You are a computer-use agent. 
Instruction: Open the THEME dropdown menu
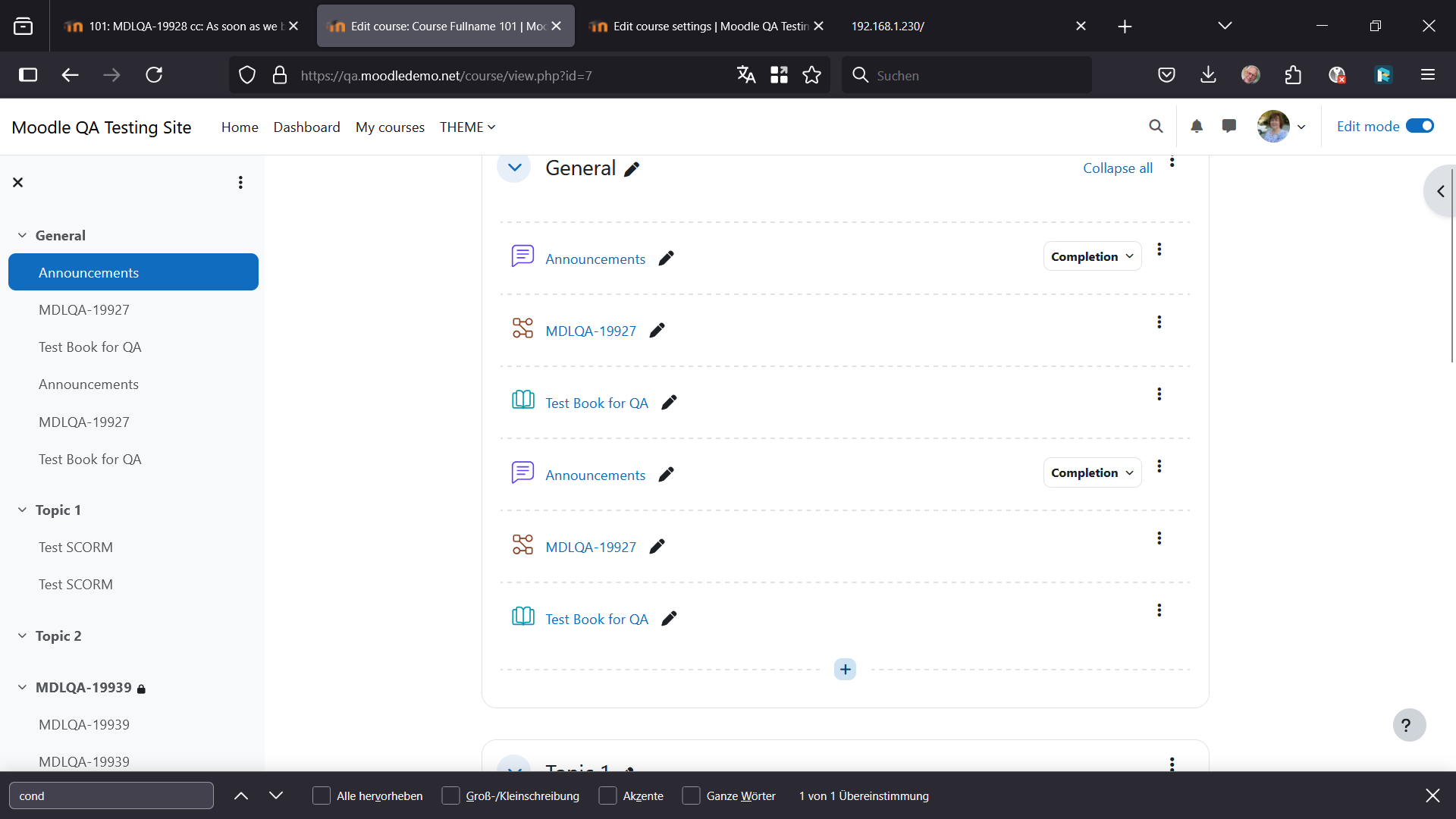(x=467, y=127)
